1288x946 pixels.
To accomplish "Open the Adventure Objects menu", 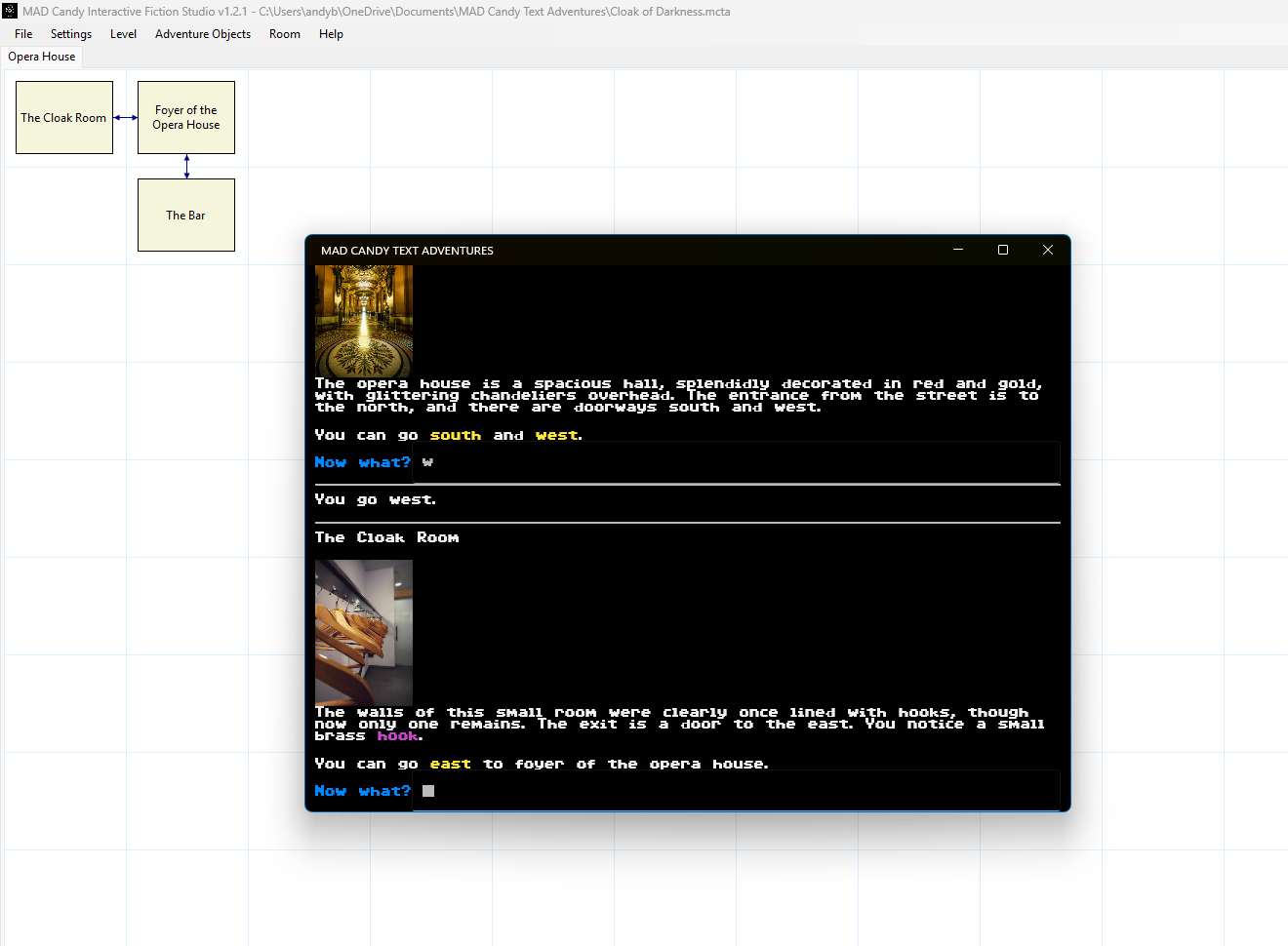I will point(203,34).
